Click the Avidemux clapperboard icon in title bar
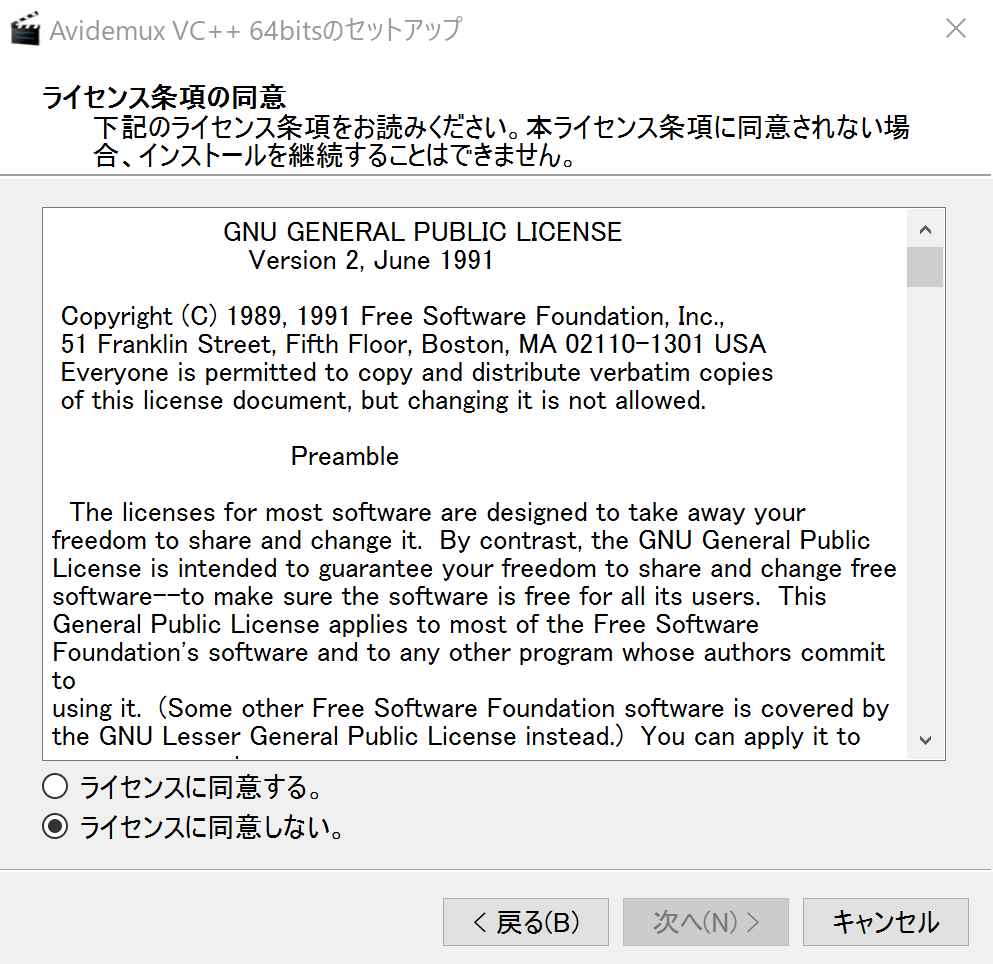 [x=25, y=29]
